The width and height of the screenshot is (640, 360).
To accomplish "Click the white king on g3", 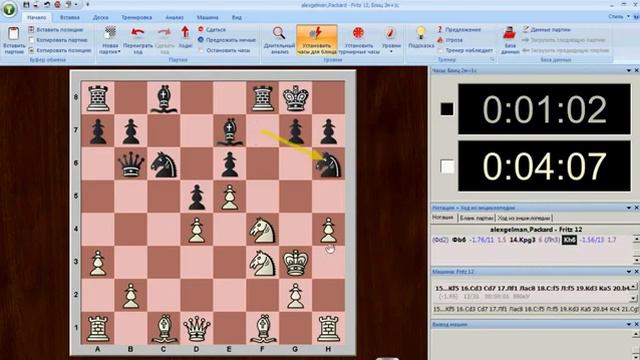I will point(295,262).
